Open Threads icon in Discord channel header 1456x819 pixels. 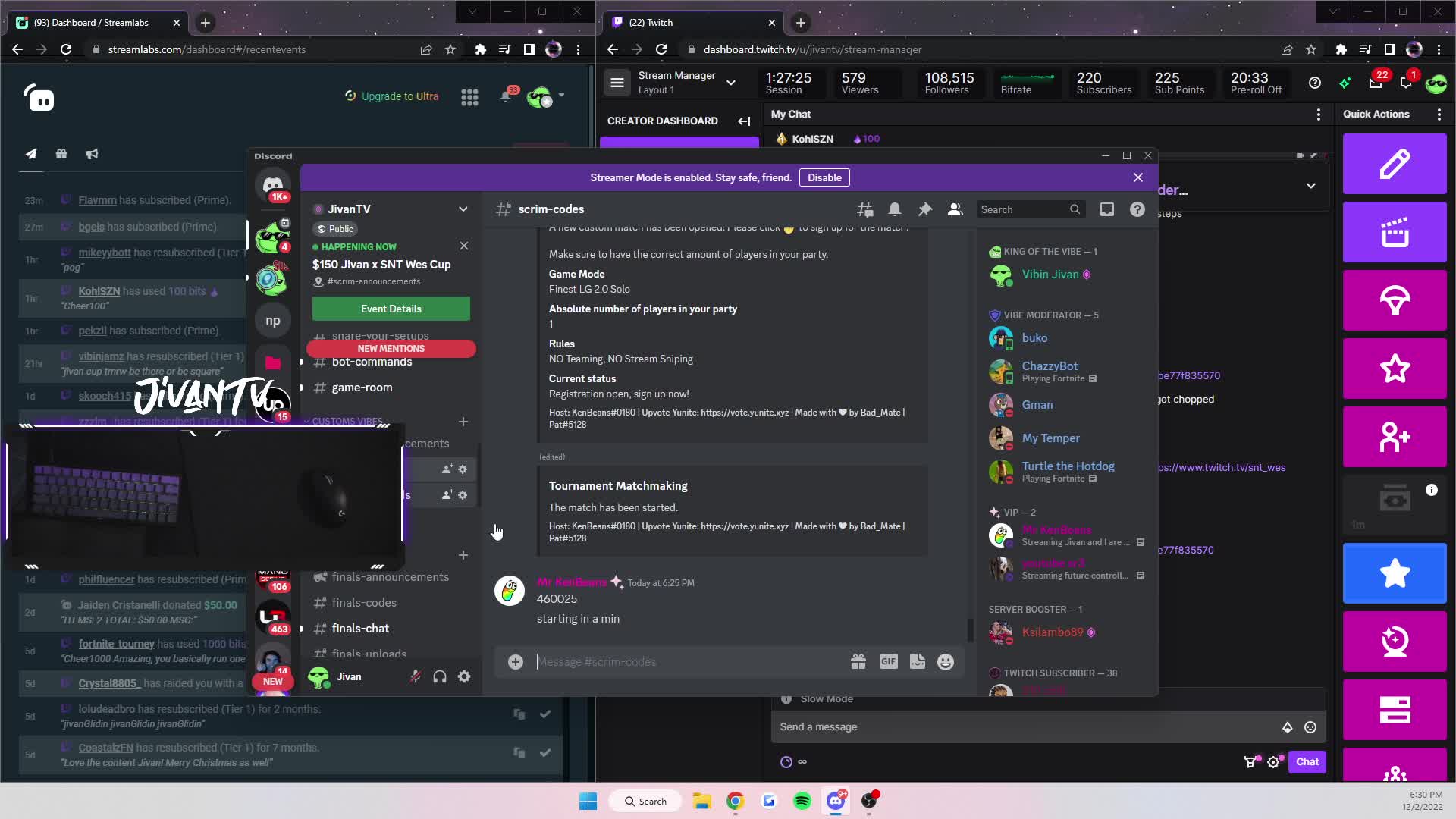pyautogui.click(x=864, y=210)
